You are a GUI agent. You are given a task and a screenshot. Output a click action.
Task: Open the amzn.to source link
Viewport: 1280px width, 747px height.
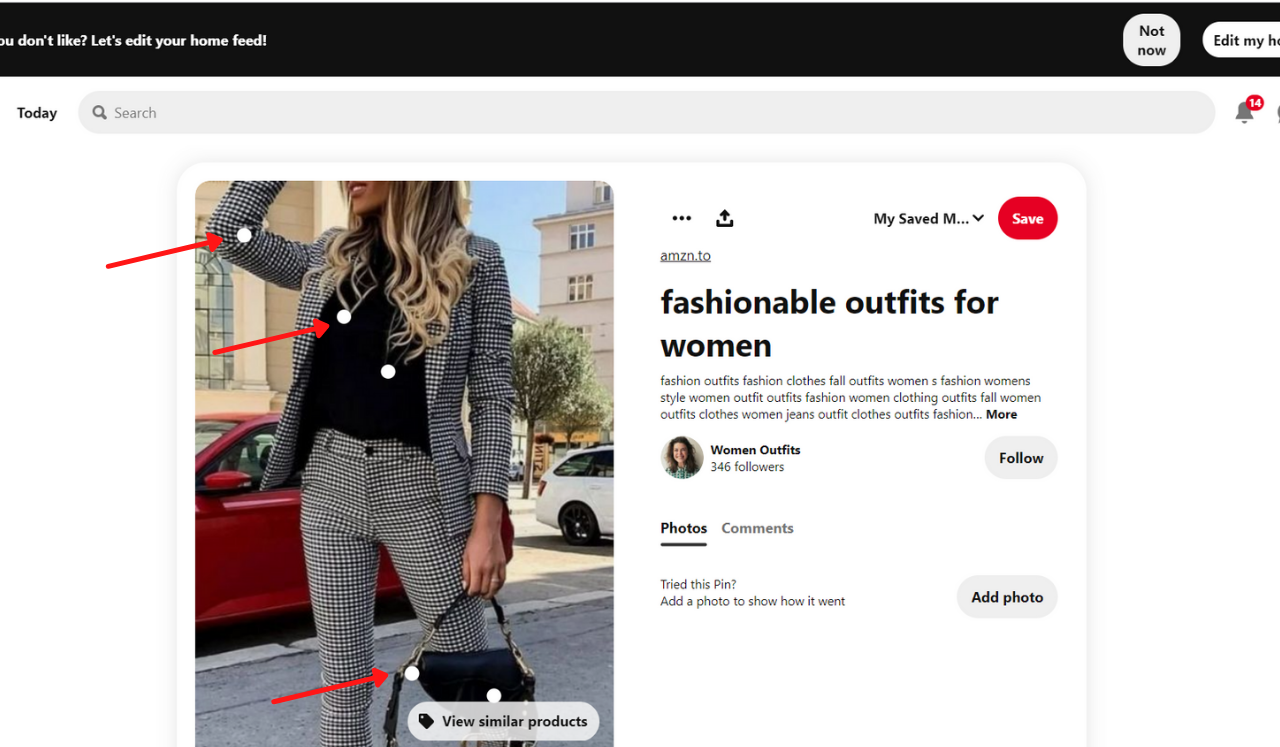click(x=685, y=256)
